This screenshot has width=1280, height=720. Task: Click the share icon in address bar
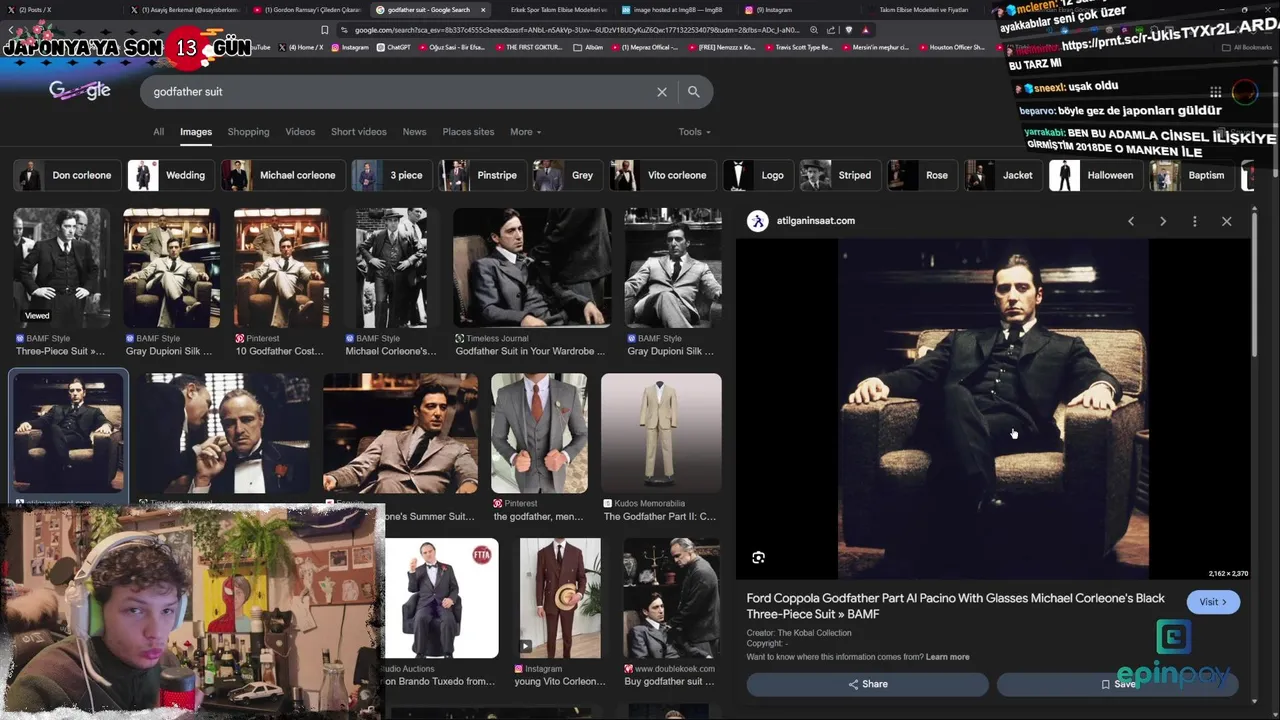[x=830, y=30]
